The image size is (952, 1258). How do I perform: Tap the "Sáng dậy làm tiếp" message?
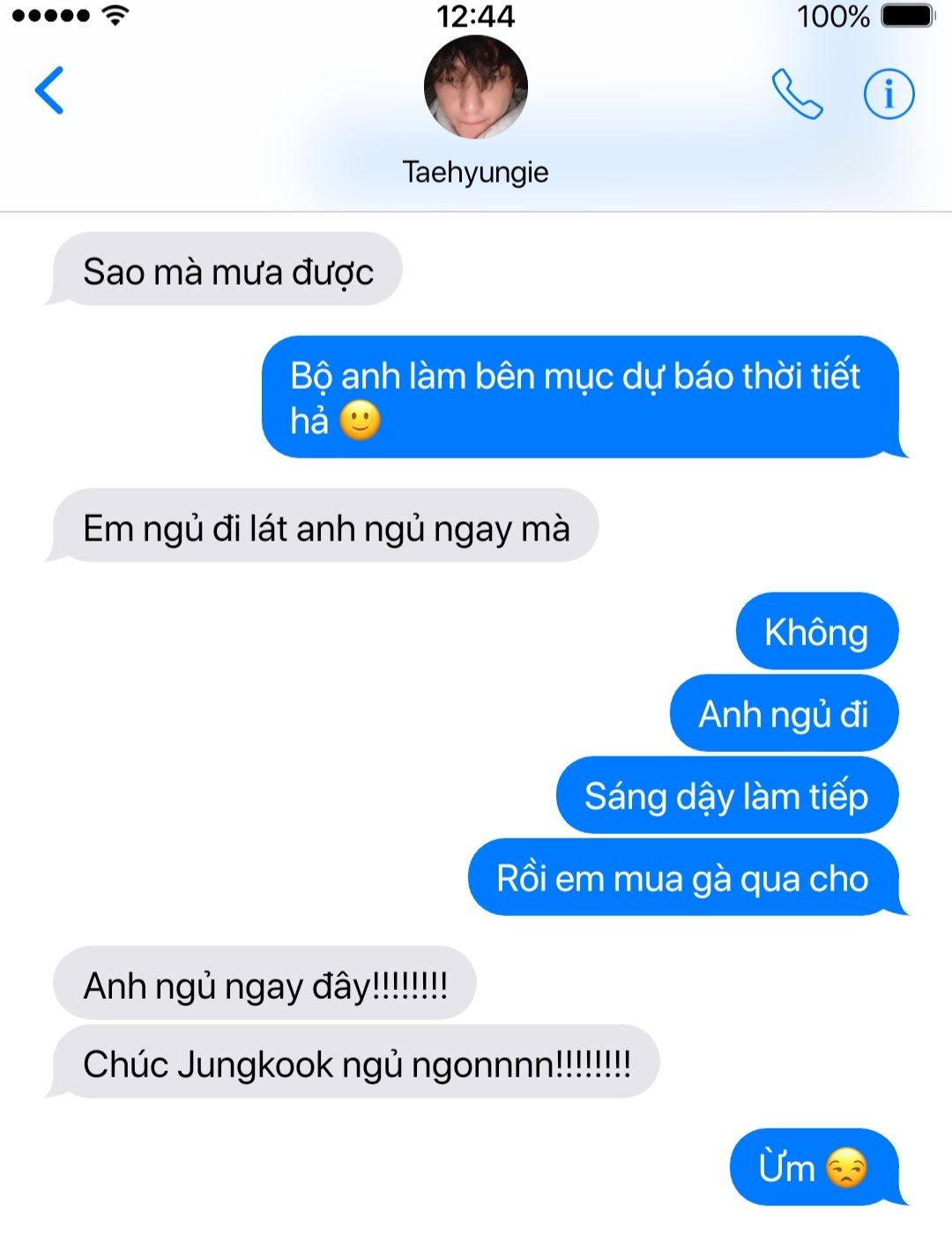[x=727, y=795]
